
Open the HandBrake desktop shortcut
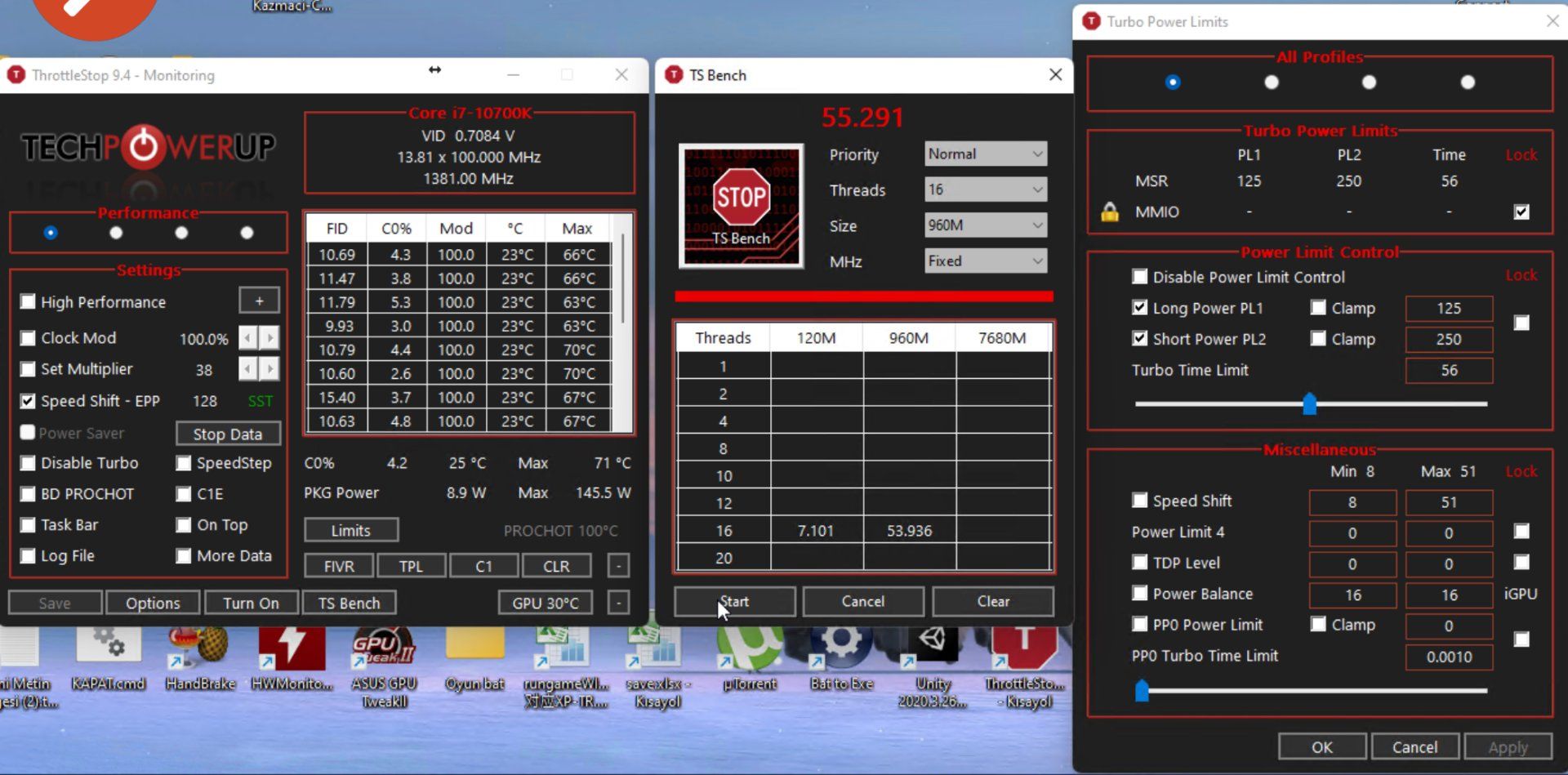pyautogui.click(x=200, y=658)
